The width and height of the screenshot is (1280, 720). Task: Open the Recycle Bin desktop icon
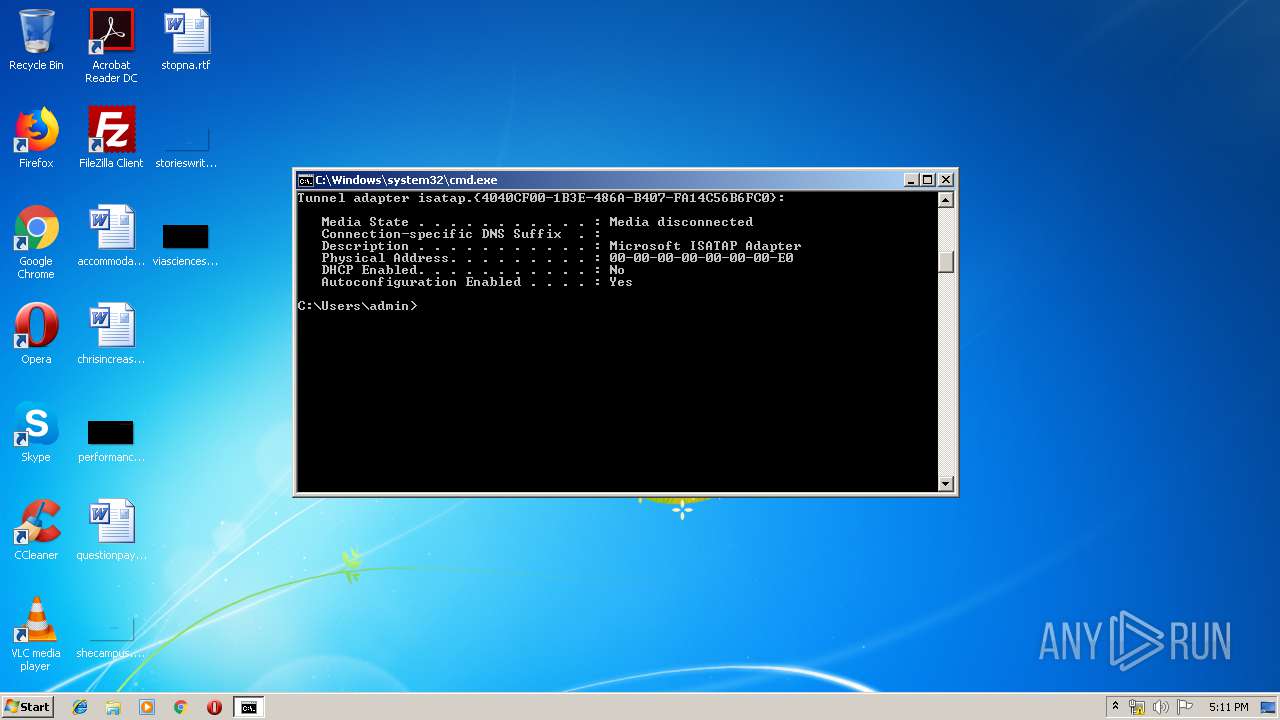point(36,40)
